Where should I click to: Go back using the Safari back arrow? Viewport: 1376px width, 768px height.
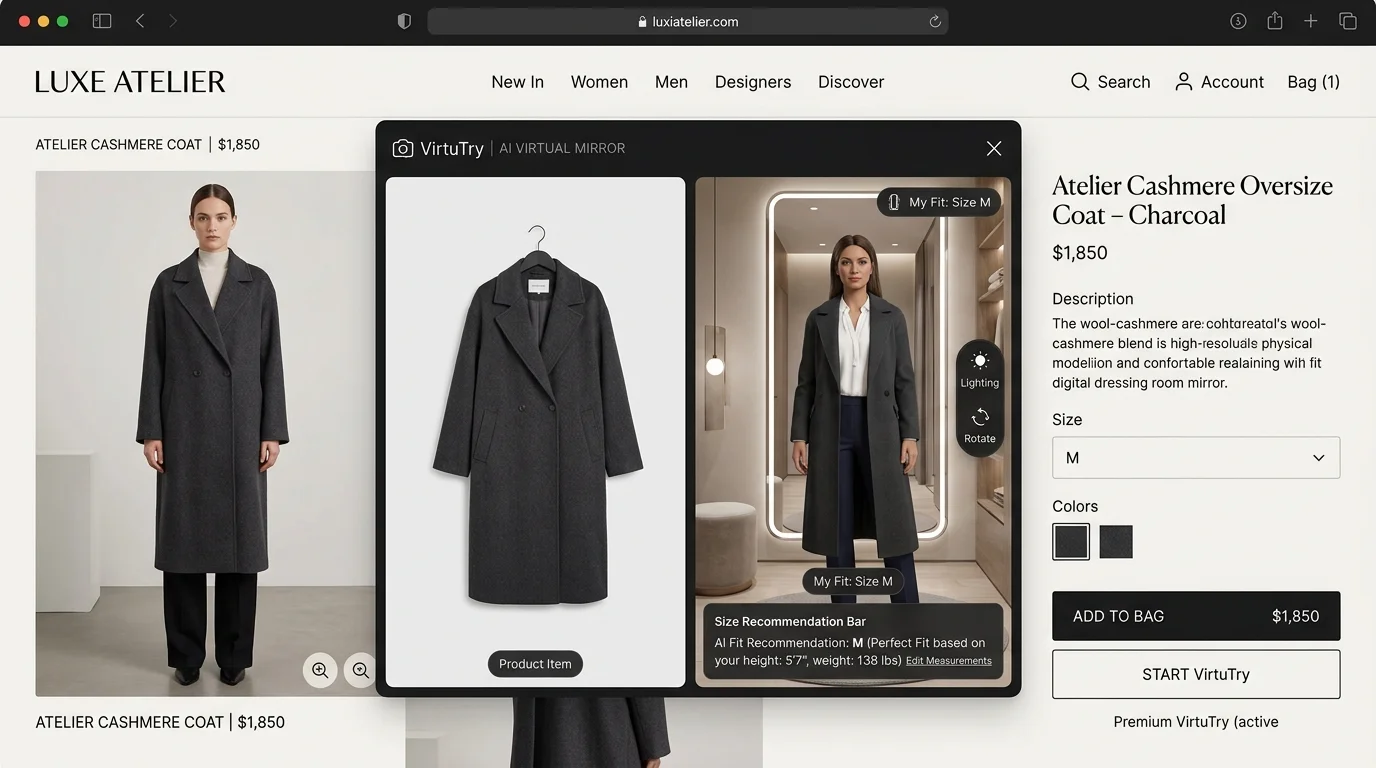pyautogui.click(x=140, y=21)
